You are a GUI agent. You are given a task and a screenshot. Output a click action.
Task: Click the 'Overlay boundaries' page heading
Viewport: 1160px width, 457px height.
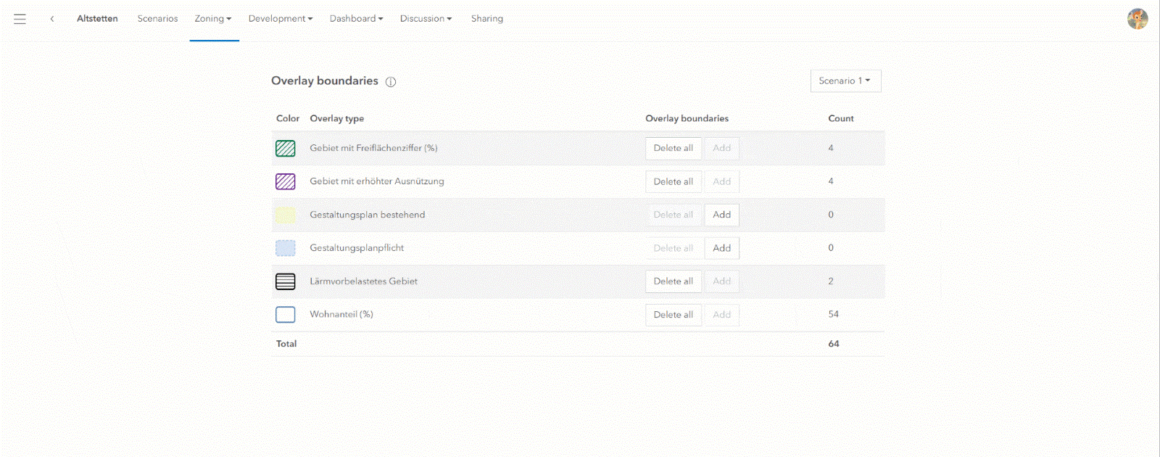325,81
